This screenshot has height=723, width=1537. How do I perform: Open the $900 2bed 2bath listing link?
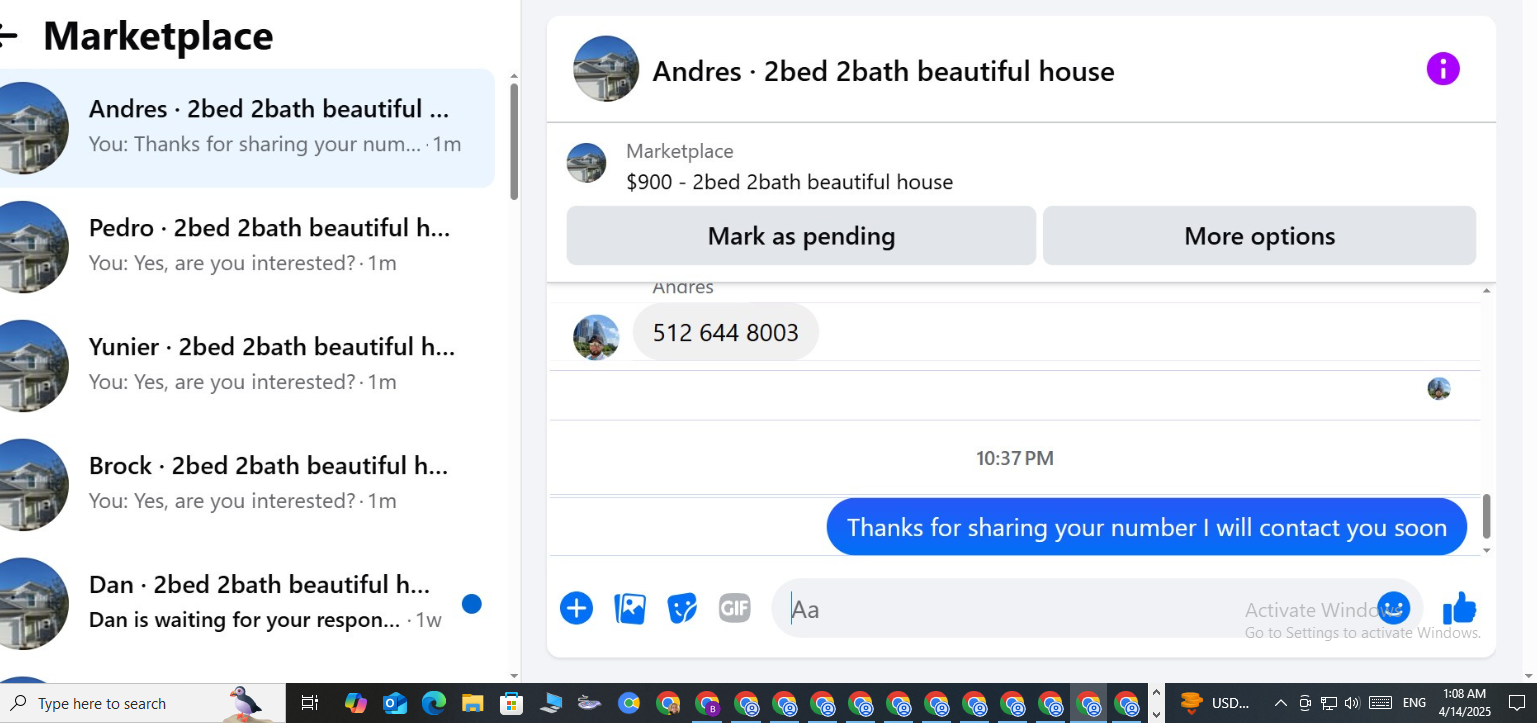coord(789,182)
